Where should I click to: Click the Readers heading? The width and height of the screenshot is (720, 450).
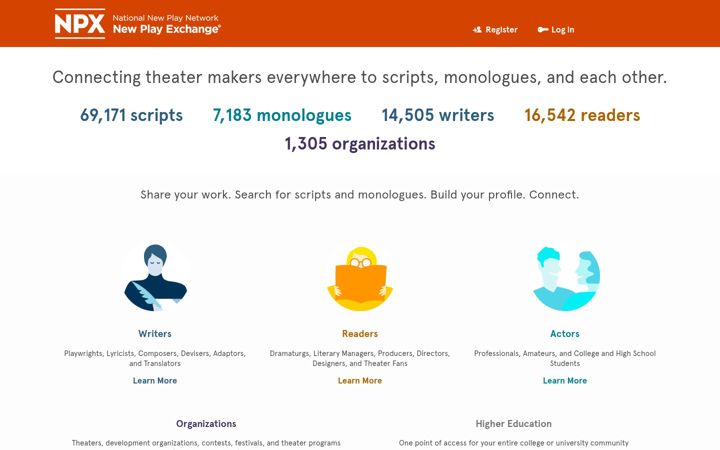tap(360, 334)
